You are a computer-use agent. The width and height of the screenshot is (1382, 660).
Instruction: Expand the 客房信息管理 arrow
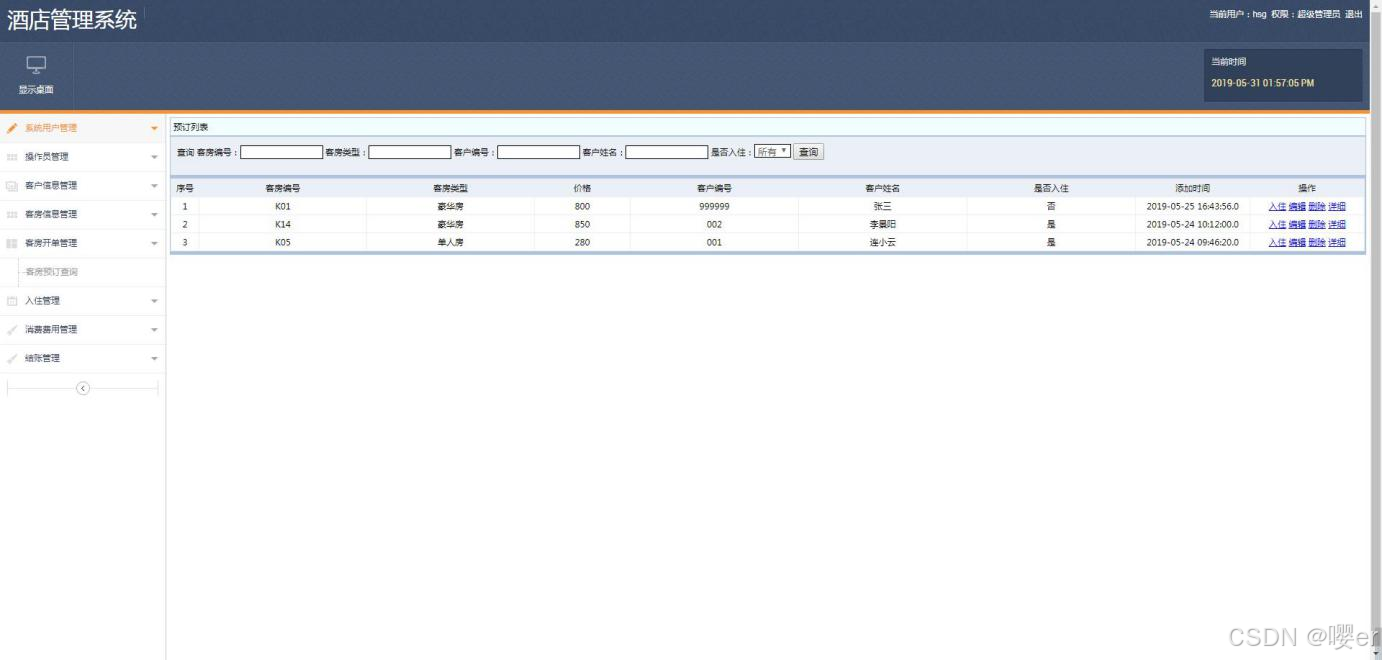click(154, 215)
